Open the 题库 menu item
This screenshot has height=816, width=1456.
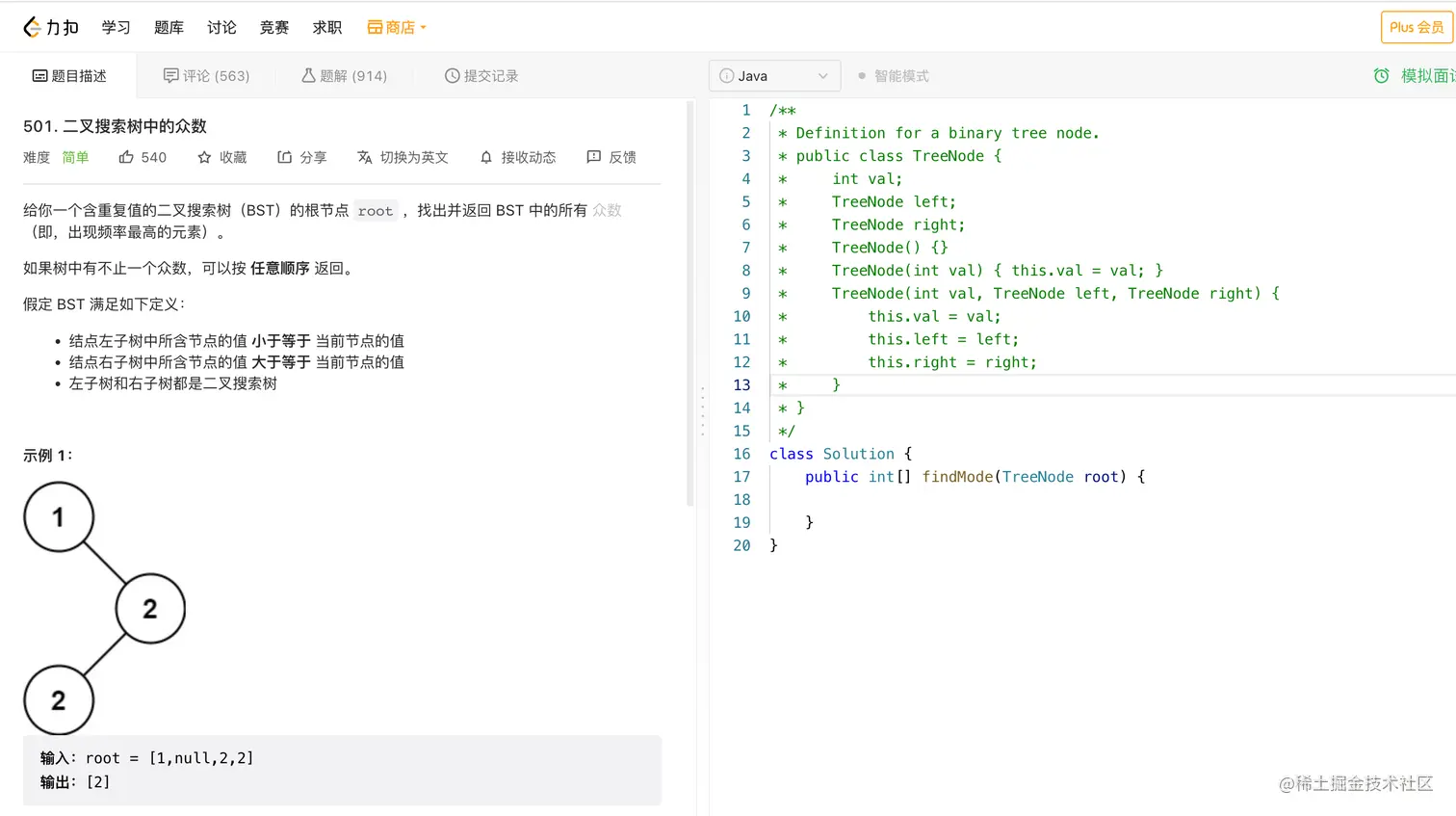[x=169, y=27]
